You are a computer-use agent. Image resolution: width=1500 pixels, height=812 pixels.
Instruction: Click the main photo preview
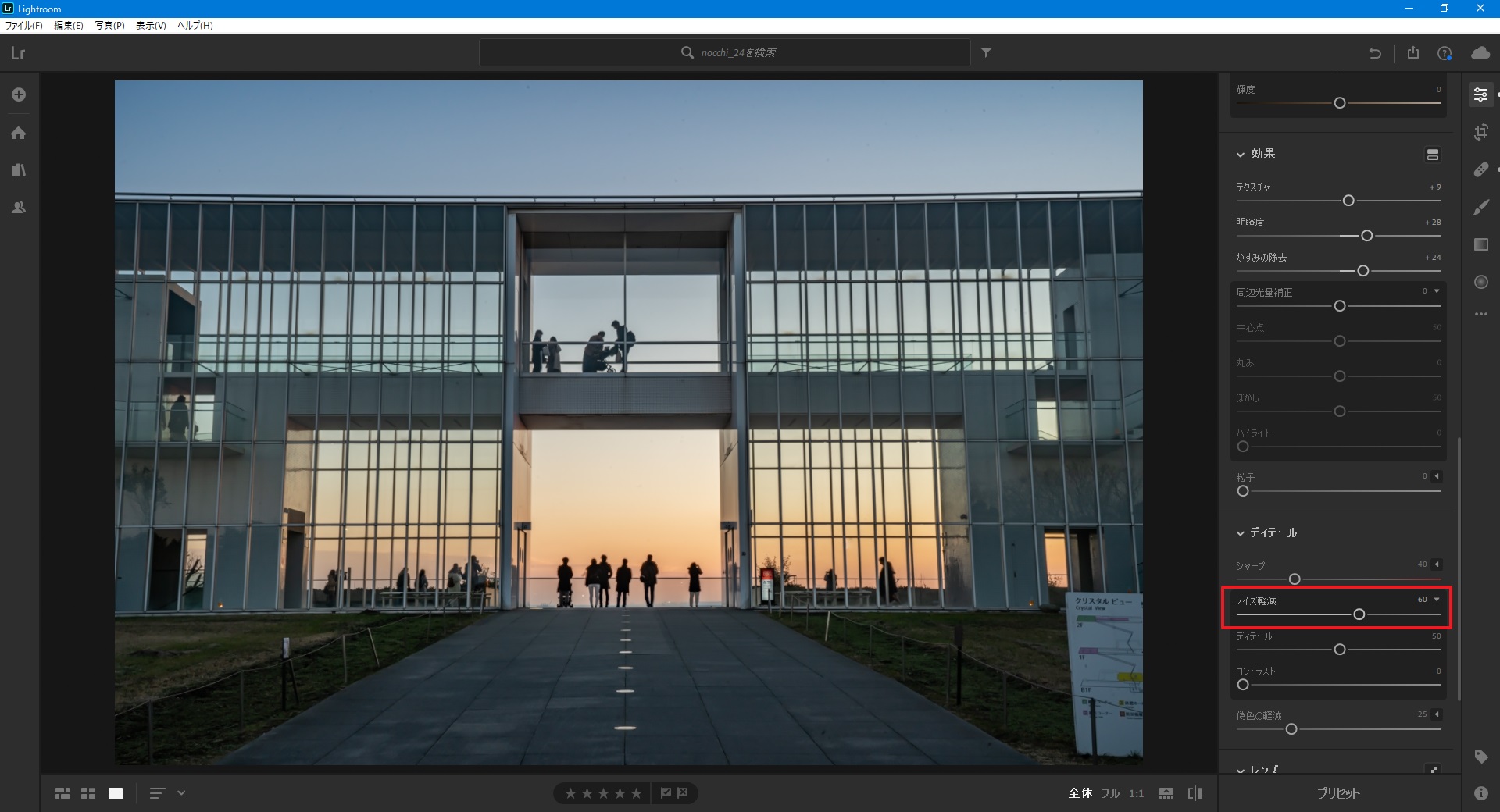coord(629,422)
